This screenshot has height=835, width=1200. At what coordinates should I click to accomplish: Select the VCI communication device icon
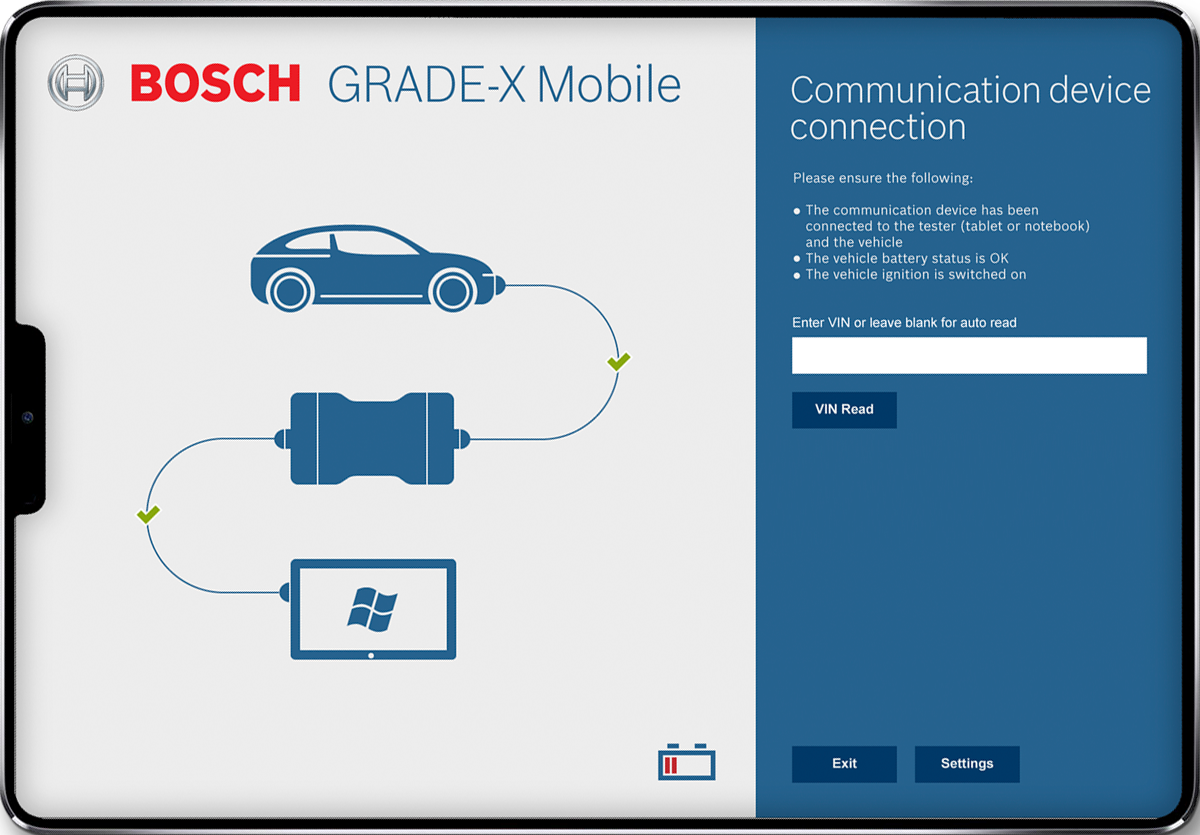(x=372, y=437)
